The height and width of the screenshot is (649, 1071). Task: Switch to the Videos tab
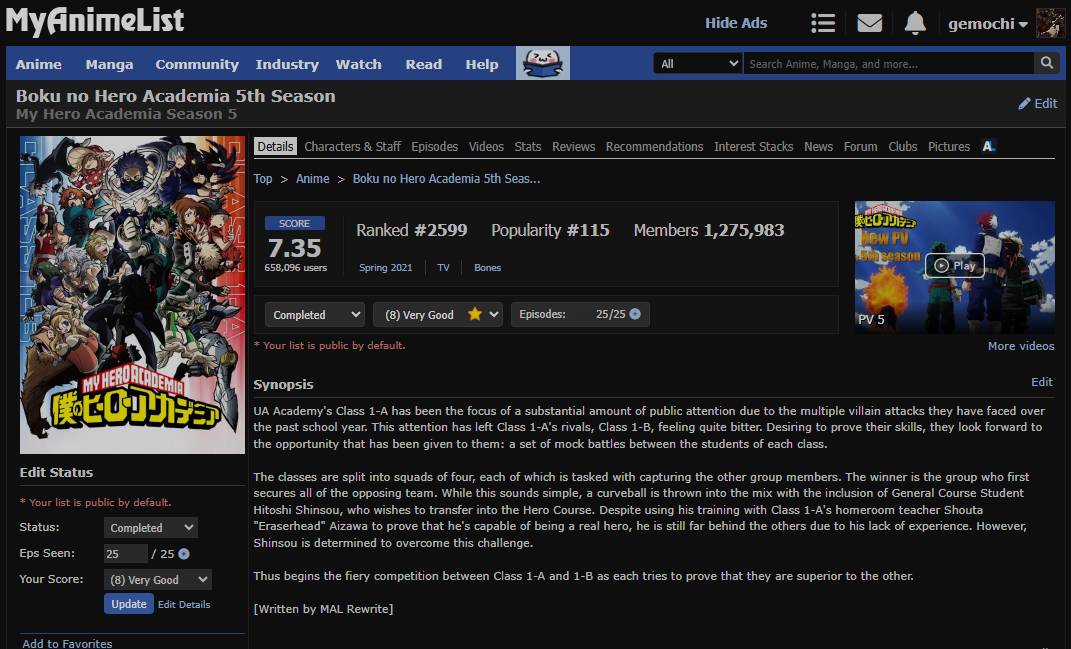pyautogui.click(x=486, y=146)
